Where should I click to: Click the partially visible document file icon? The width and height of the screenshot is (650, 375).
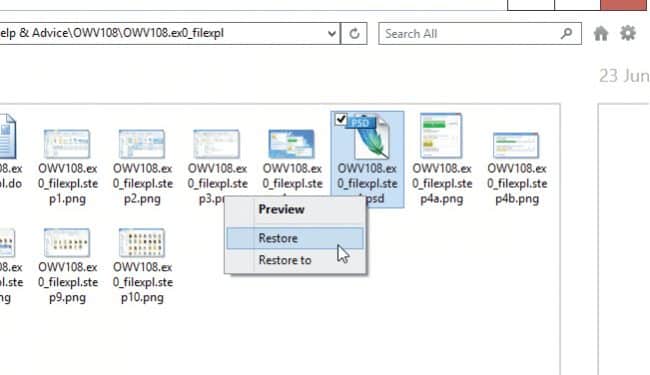pyautogui.click(x=7, y=137)
